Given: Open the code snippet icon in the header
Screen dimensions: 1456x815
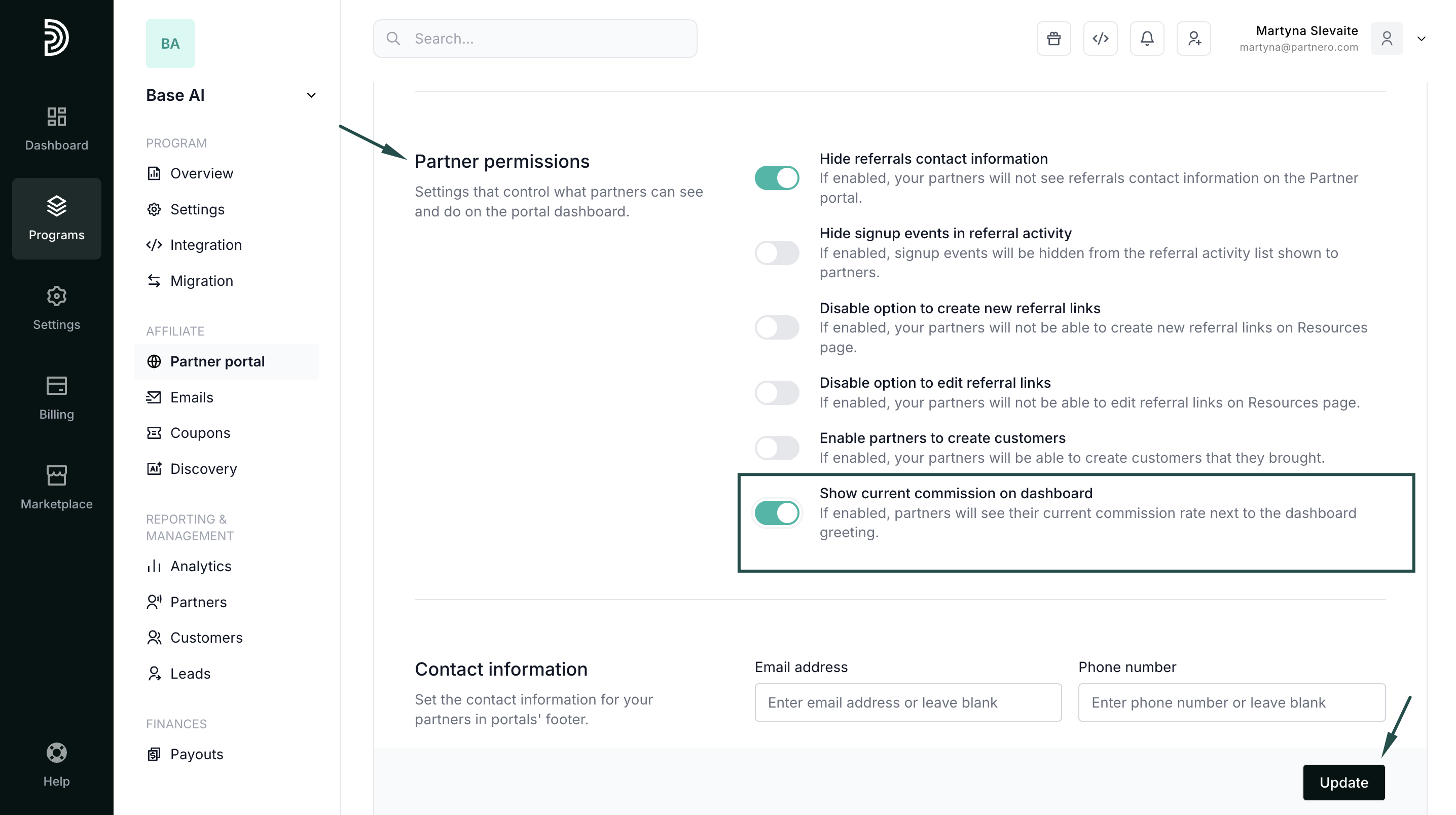Looking at the screenshot, I should tap(1100, 39).
